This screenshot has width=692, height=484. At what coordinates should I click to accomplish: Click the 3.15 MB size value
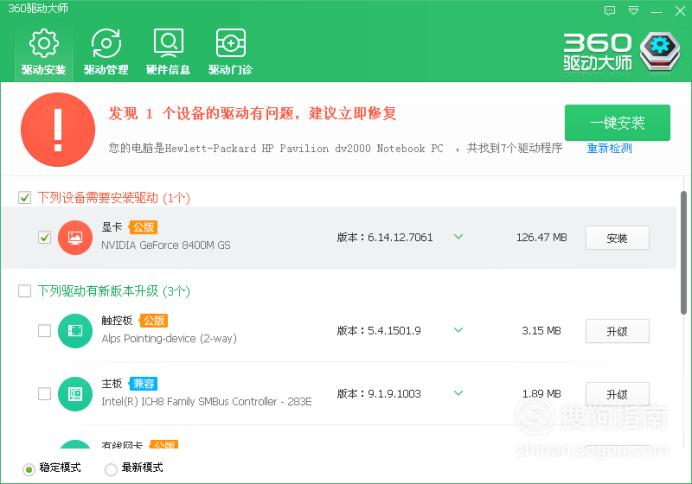tap(542, 331)
